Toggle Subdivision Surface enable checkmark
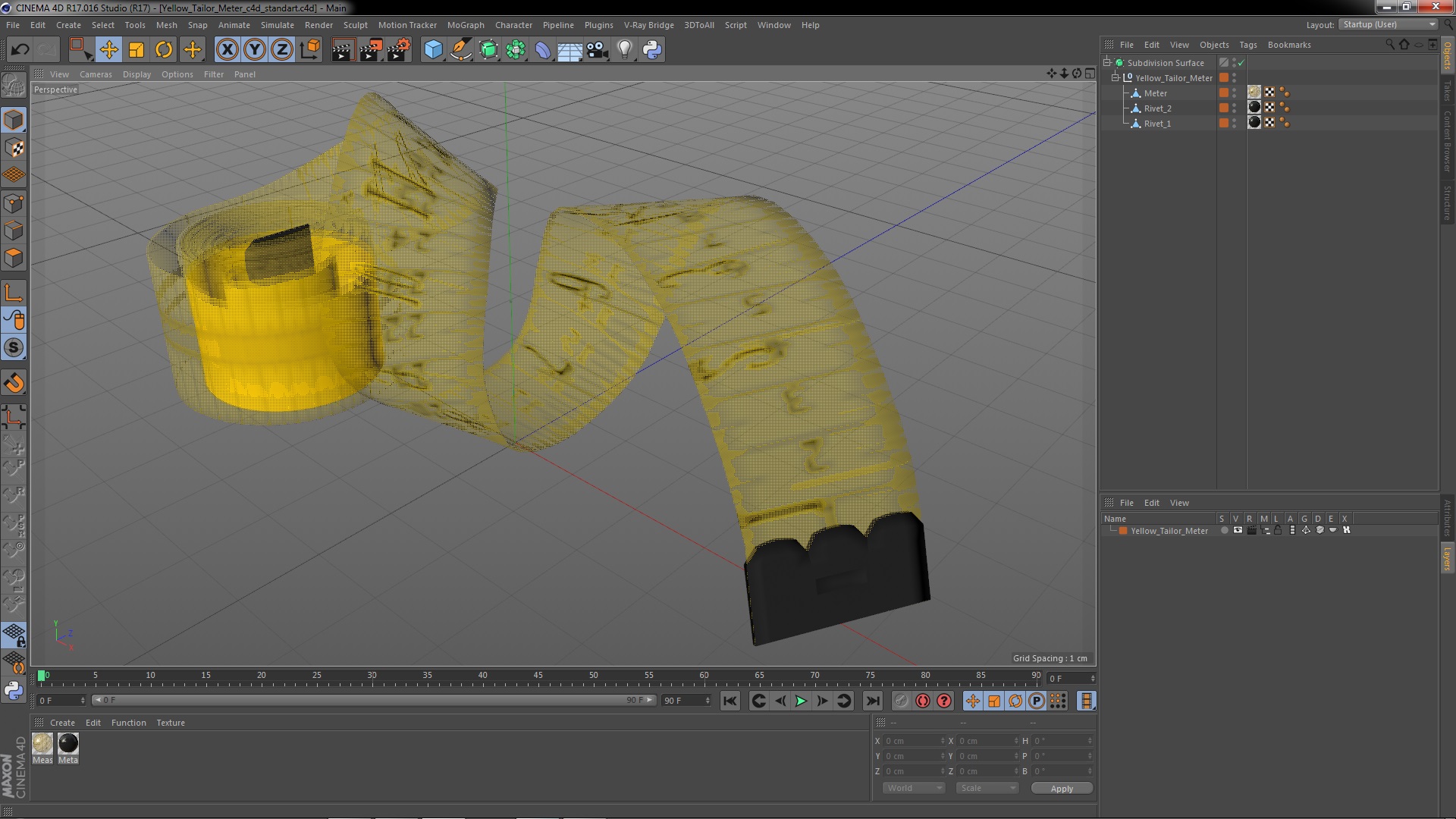This screenshot has height=819, width=1456. pyautogui.click(x=1241, y=63)
